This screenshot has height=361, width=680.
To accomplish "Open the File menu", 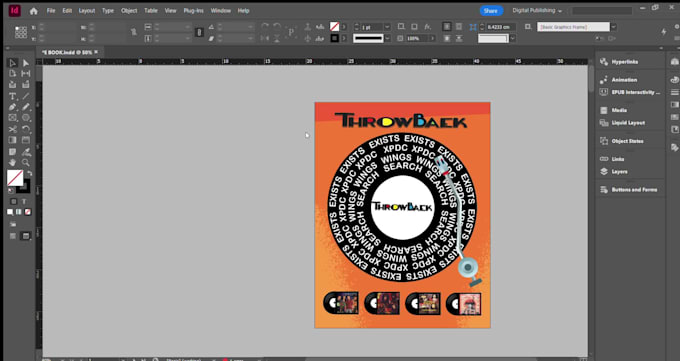I will [51, 10].
